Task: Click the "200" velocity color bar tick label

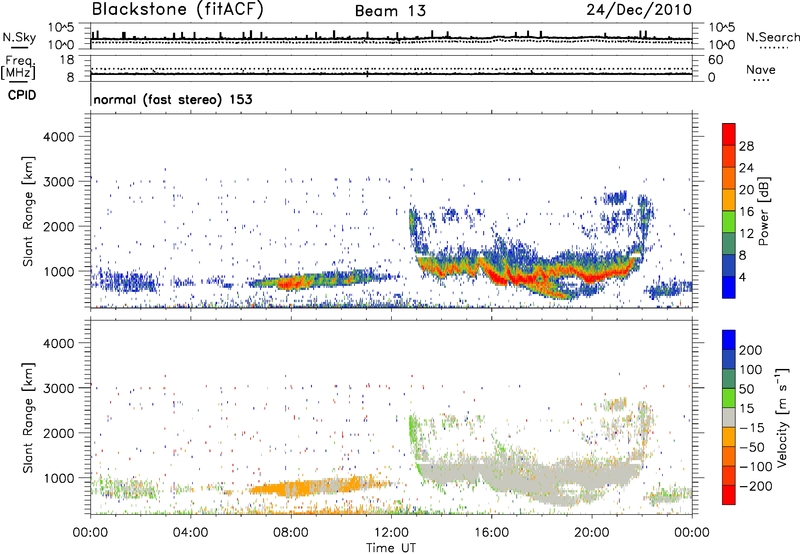Action: [751, 350]
